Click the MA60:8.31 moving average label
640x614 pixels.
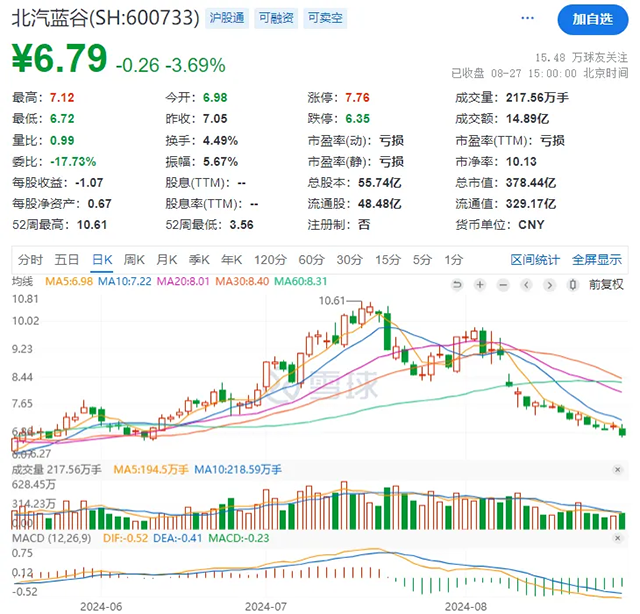point(300,282)
